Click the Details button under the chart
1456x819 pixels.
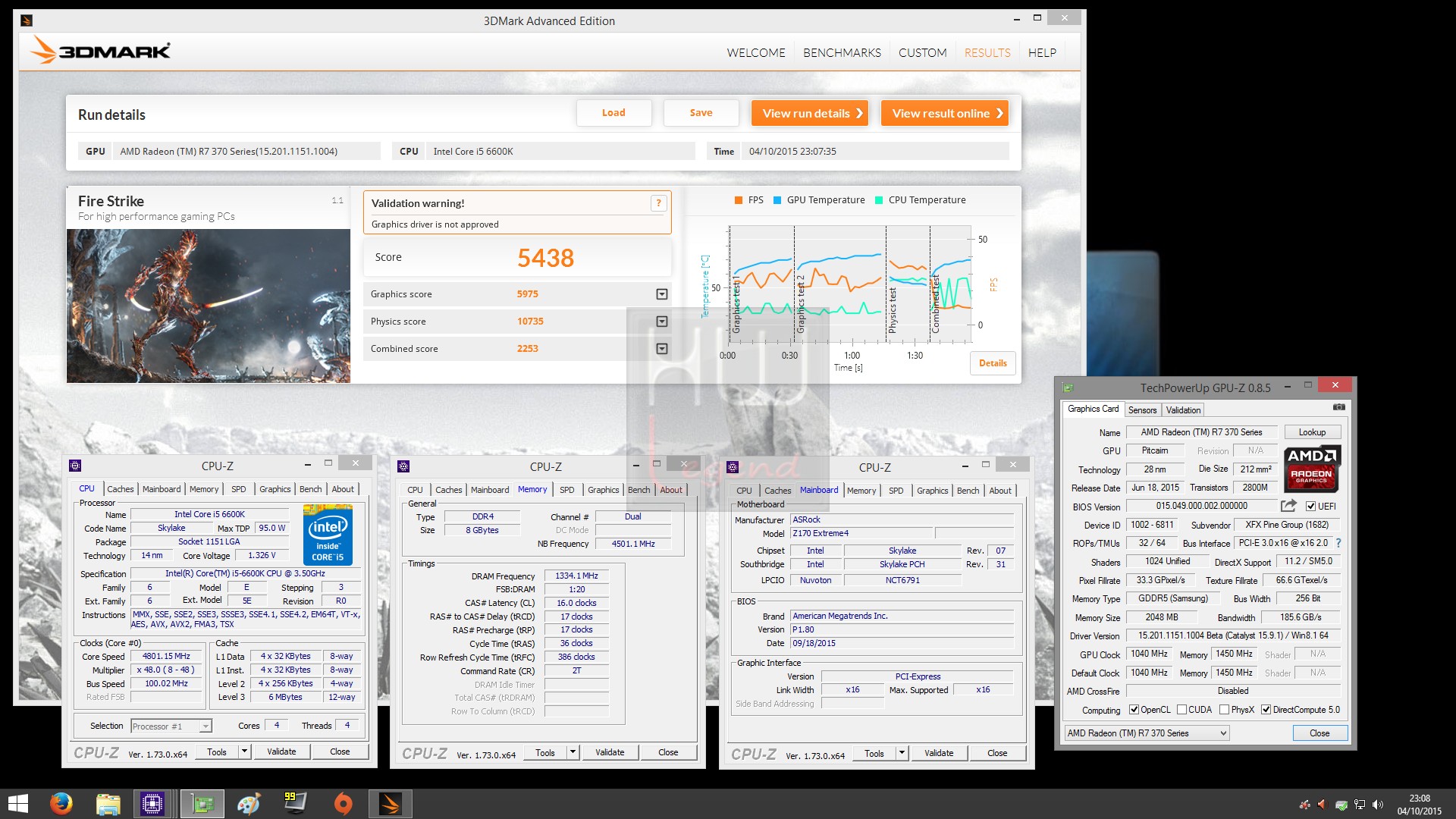point(993,363)
